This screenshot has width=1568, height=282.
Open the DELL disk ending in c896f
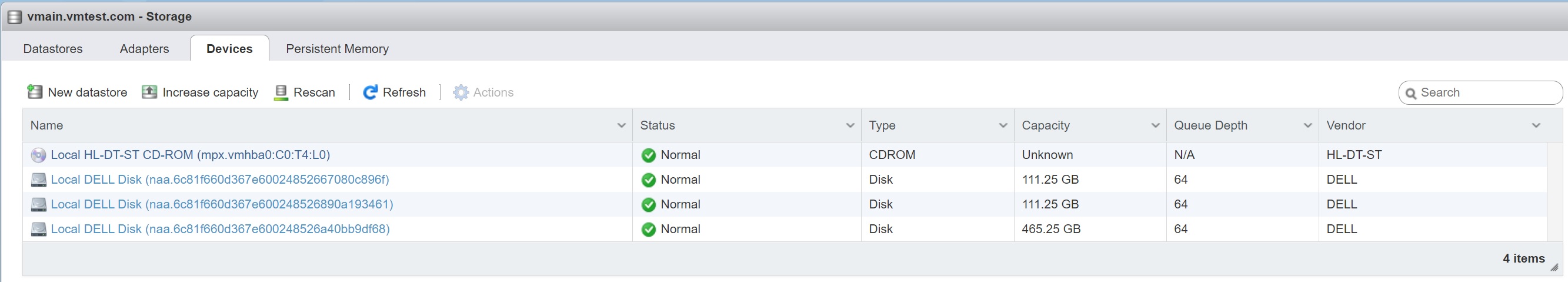(x=220, y=180)
